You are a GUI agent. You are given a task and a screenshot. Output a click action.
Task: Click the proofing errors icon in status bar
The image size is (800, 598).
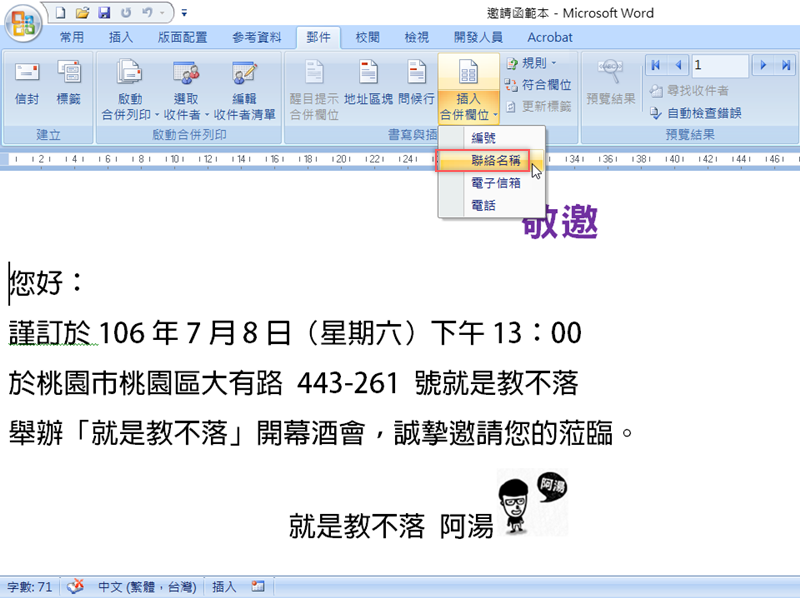pos(76,587)
